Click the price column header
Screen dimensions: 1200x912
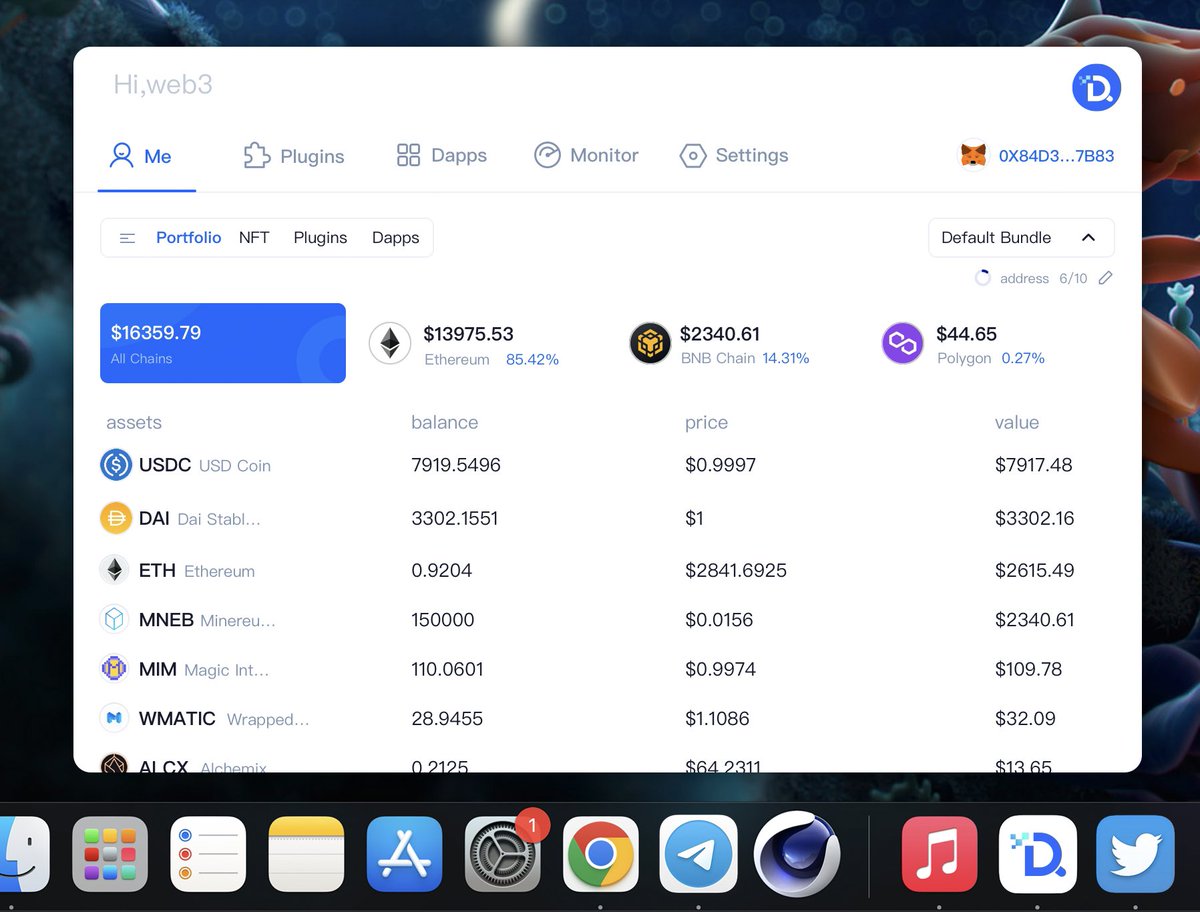coord(706,423)
